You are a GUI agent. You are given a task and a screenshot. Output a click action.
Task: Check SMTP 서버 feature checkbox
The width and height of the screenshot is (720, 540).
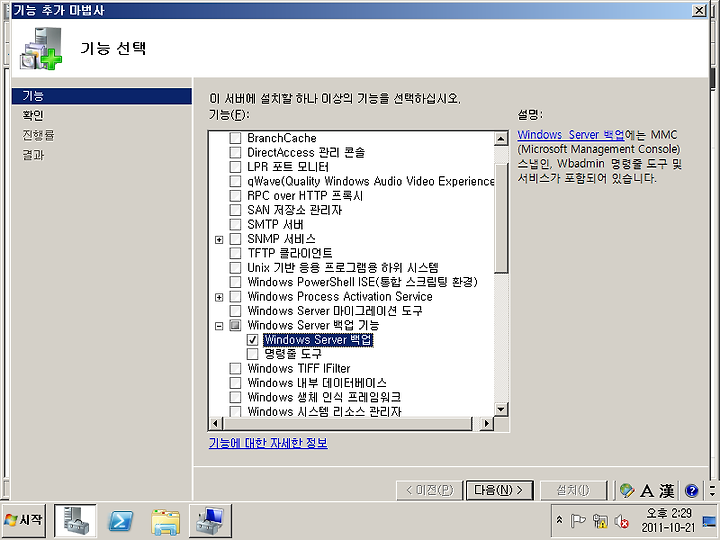[x=235, y=224]
